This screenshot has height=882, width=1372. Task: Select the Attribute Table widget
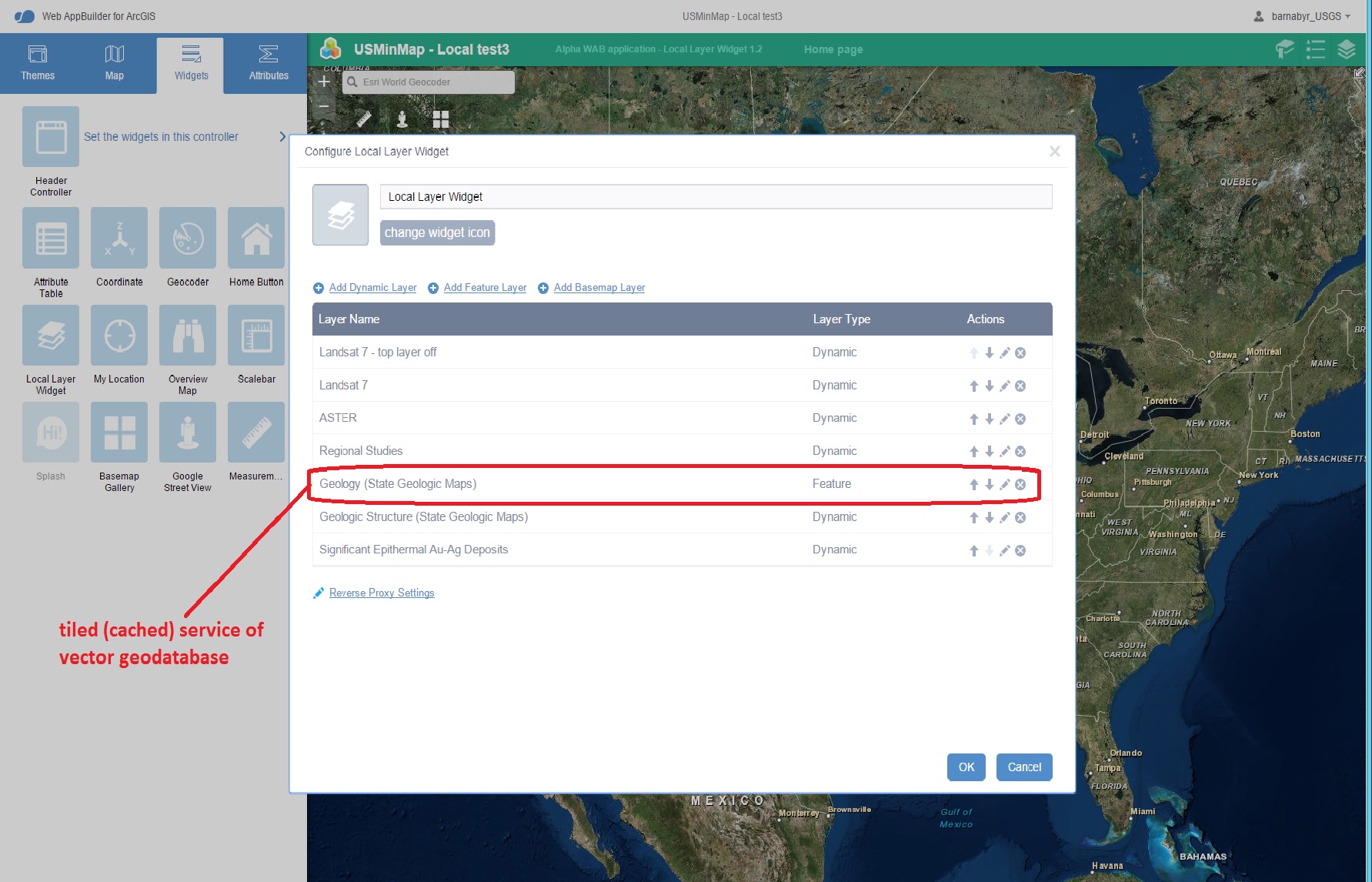(51, 238)
